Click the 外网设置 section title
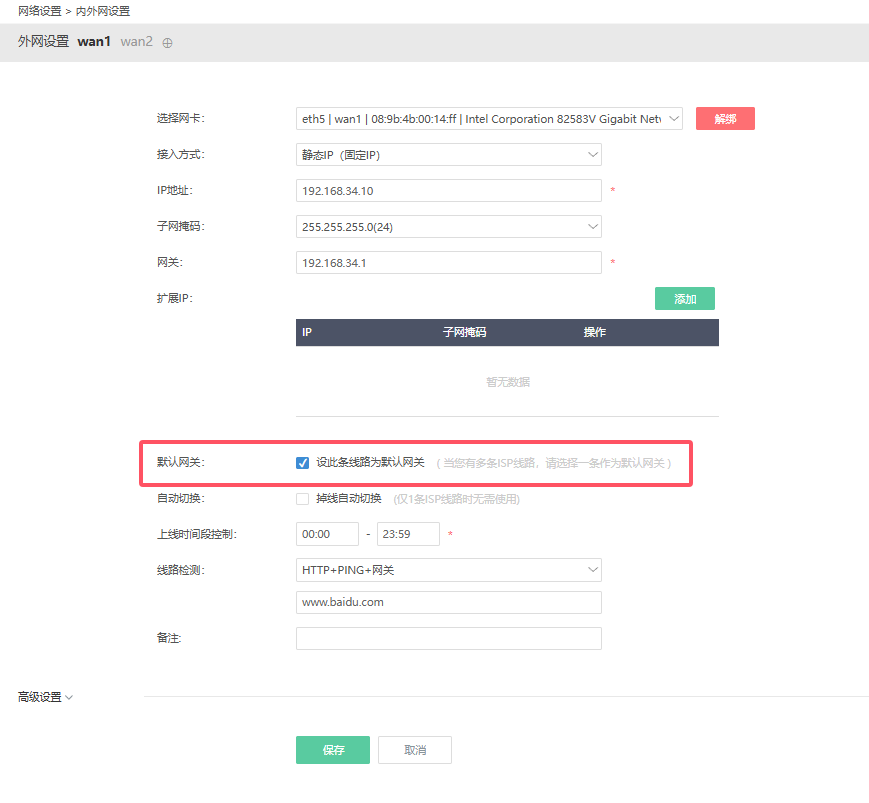 (x=43, y=42)
